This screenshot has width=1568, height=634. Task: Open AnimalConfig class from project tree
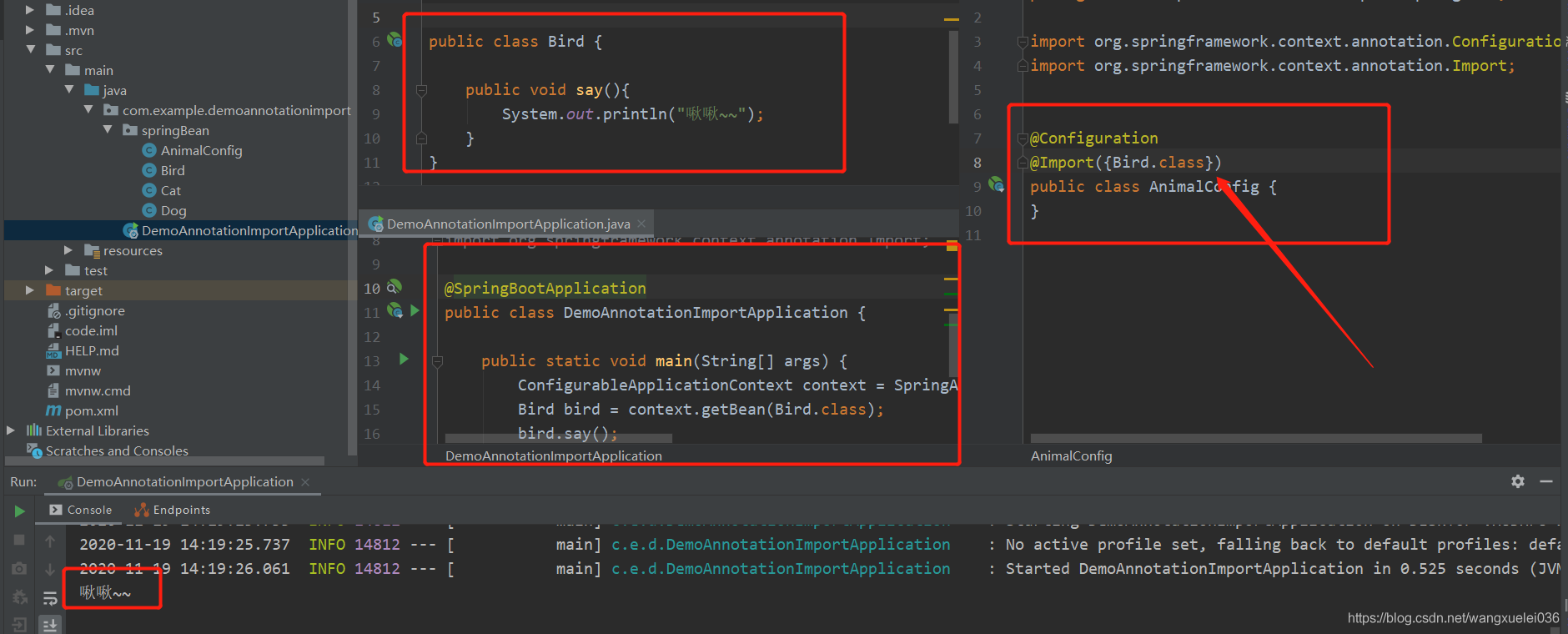(x=201, y=150)
